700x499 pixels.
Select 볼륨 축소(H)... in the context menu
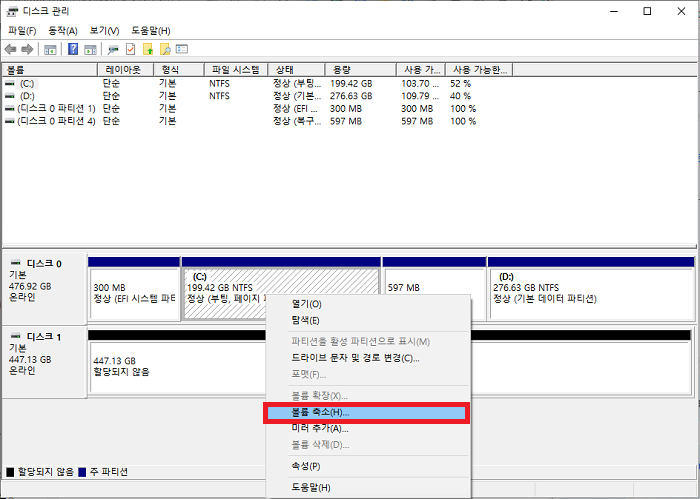tap(366, 412)
